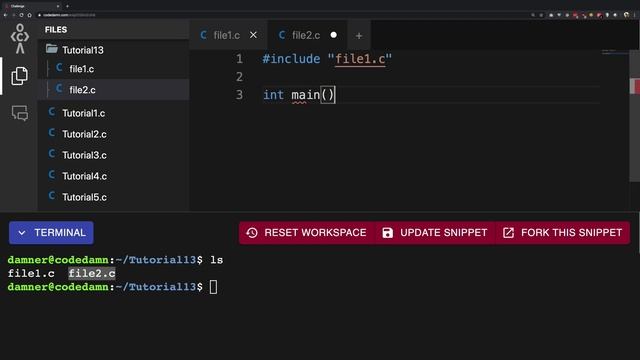This screenshot has width=640, height=360.
Task: Click line number 2 in the gutter
Action: [239, 77]
